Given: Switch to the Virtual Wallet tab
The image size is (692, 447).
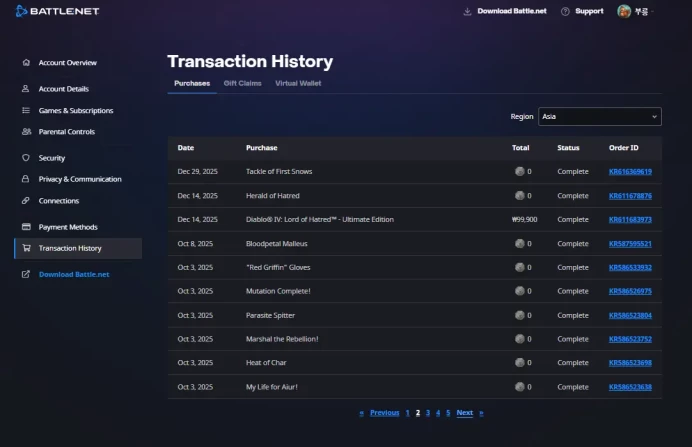Looking at the screenshot, I should [x=298, y=83].
